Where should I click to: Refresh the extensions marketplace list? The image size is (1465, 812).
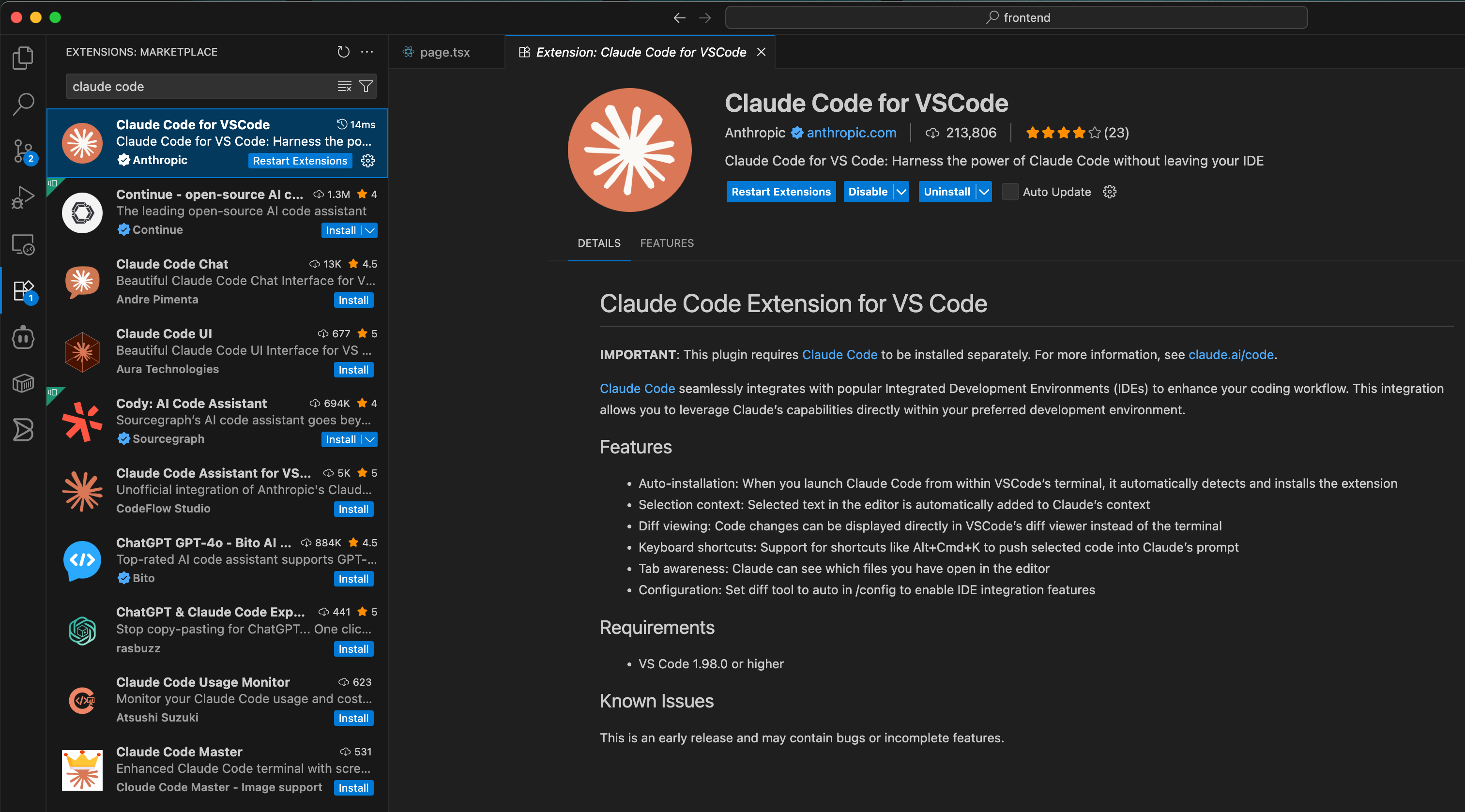343,52
